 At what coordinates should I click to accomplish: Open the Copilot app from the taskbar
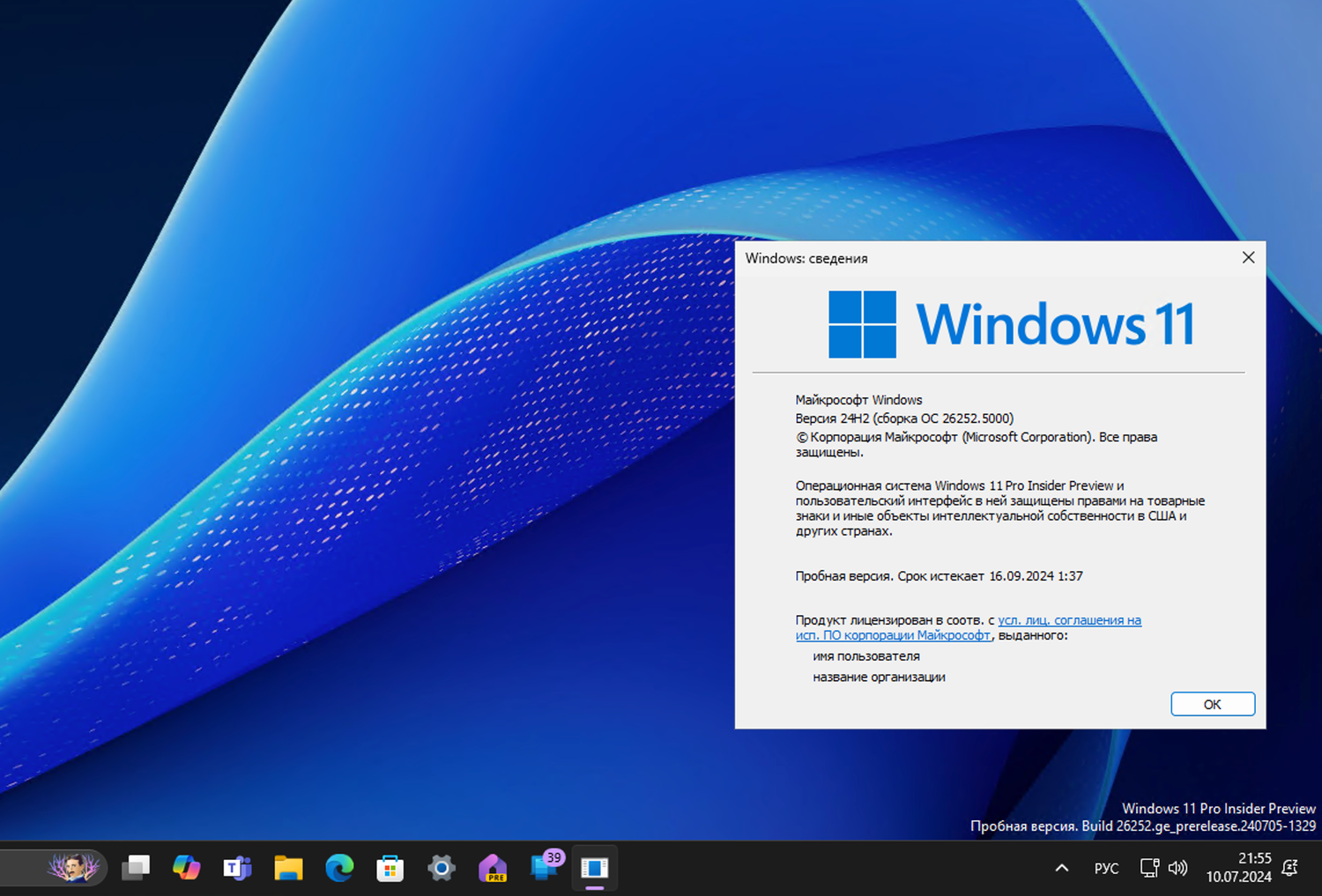pos(187,869)
